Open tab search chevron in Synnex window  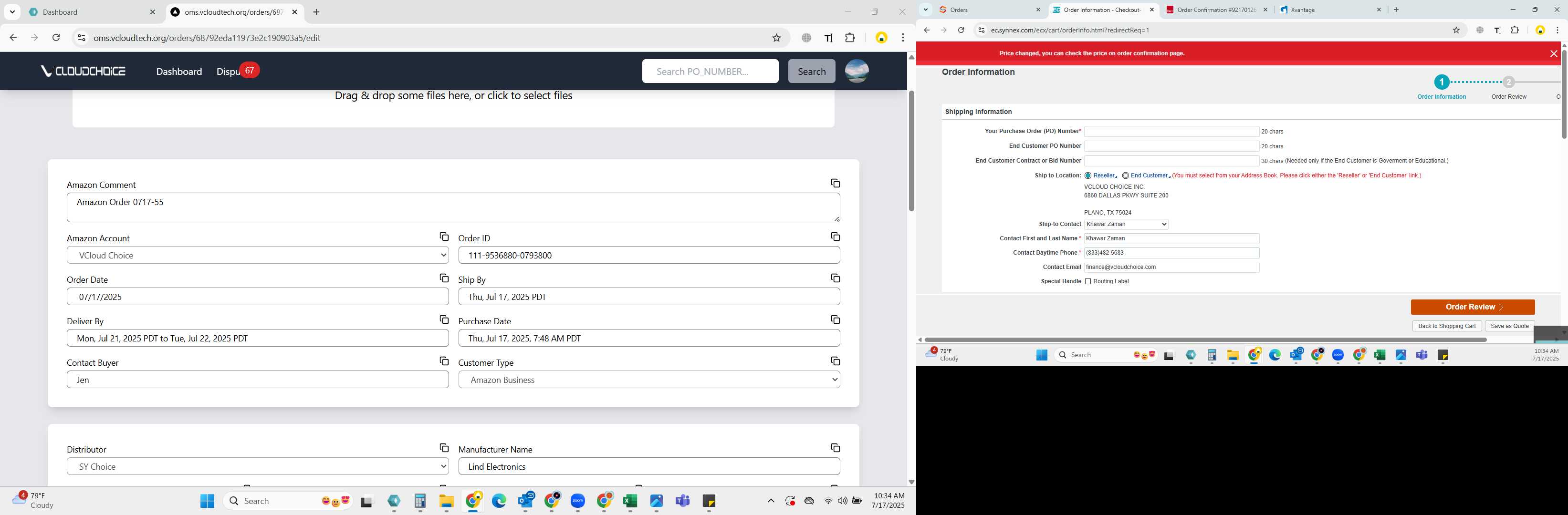pos(925,10)
